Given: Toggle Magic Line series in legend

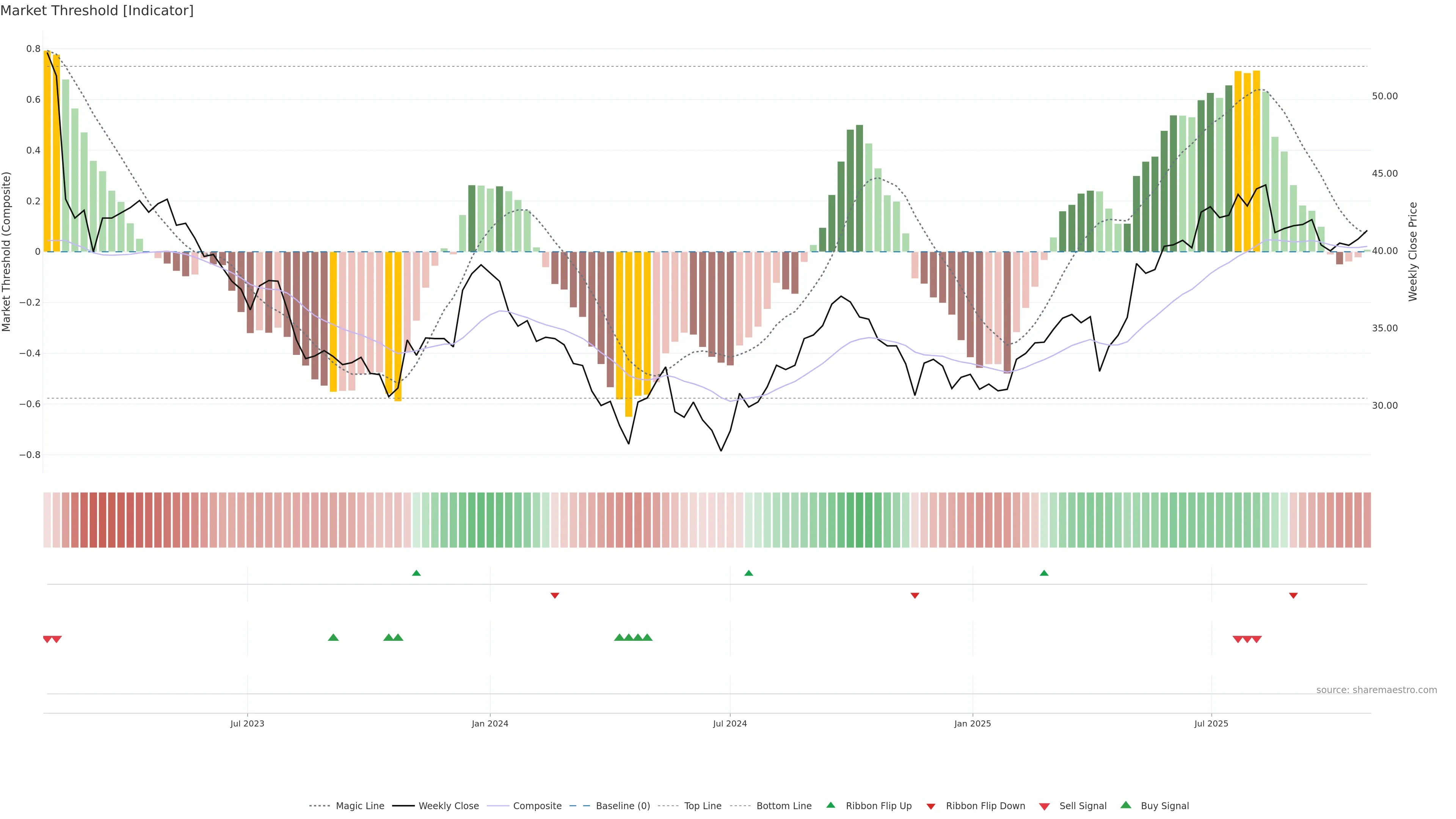Looking at the screenshot, I should coord(359,806).
